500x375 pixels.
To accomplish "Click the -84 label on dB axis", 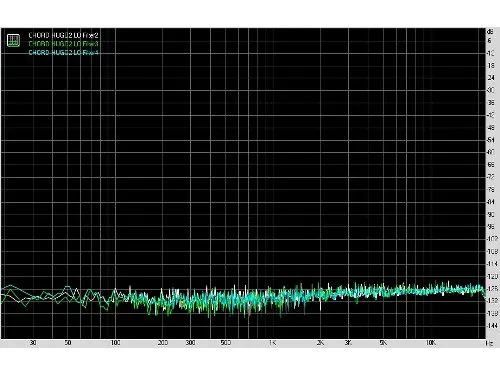I will point(491,202).
